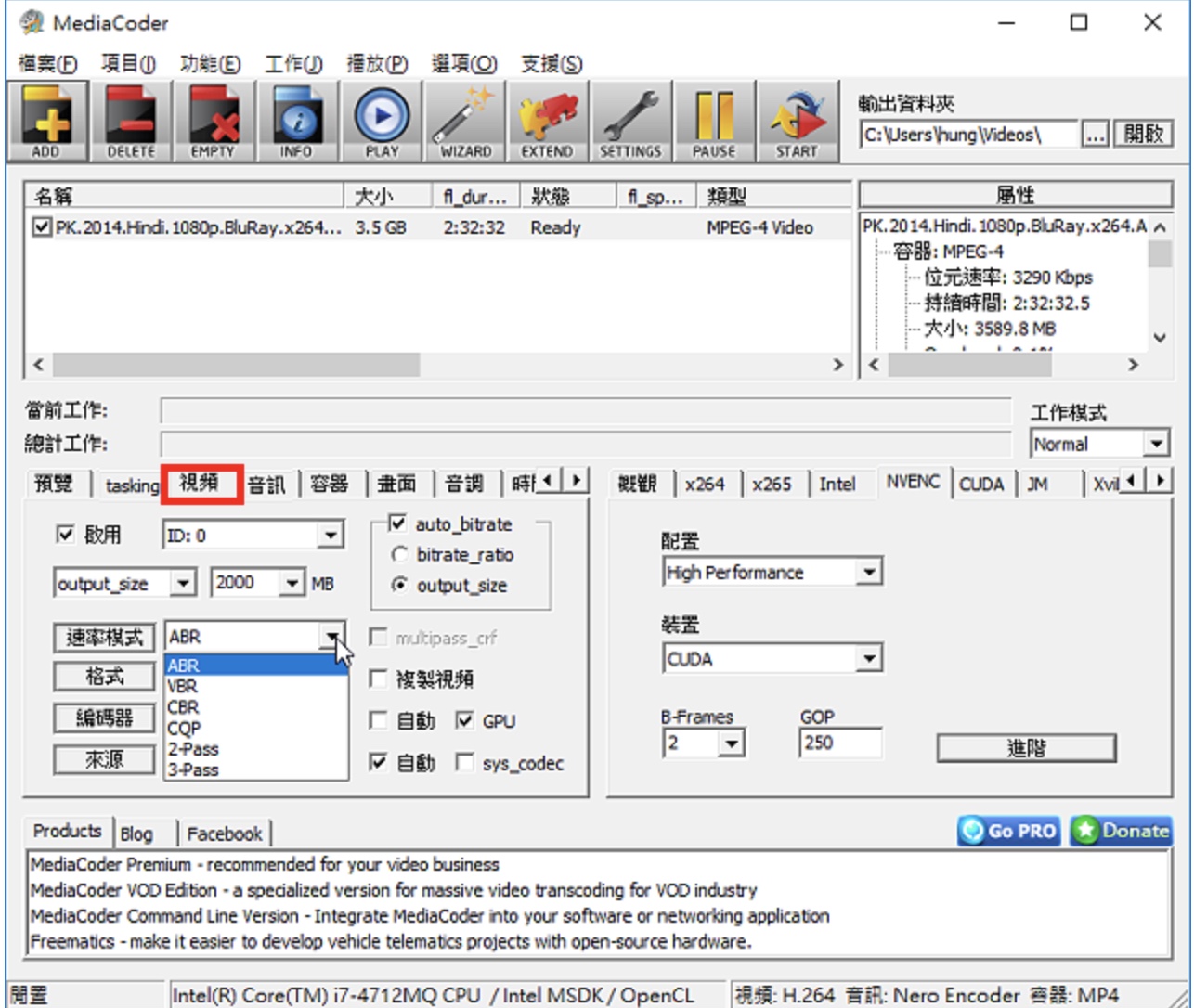Open the Facebook tab
The image size is (1194, 1008).
pyautogui.click(x=225, y=834)
